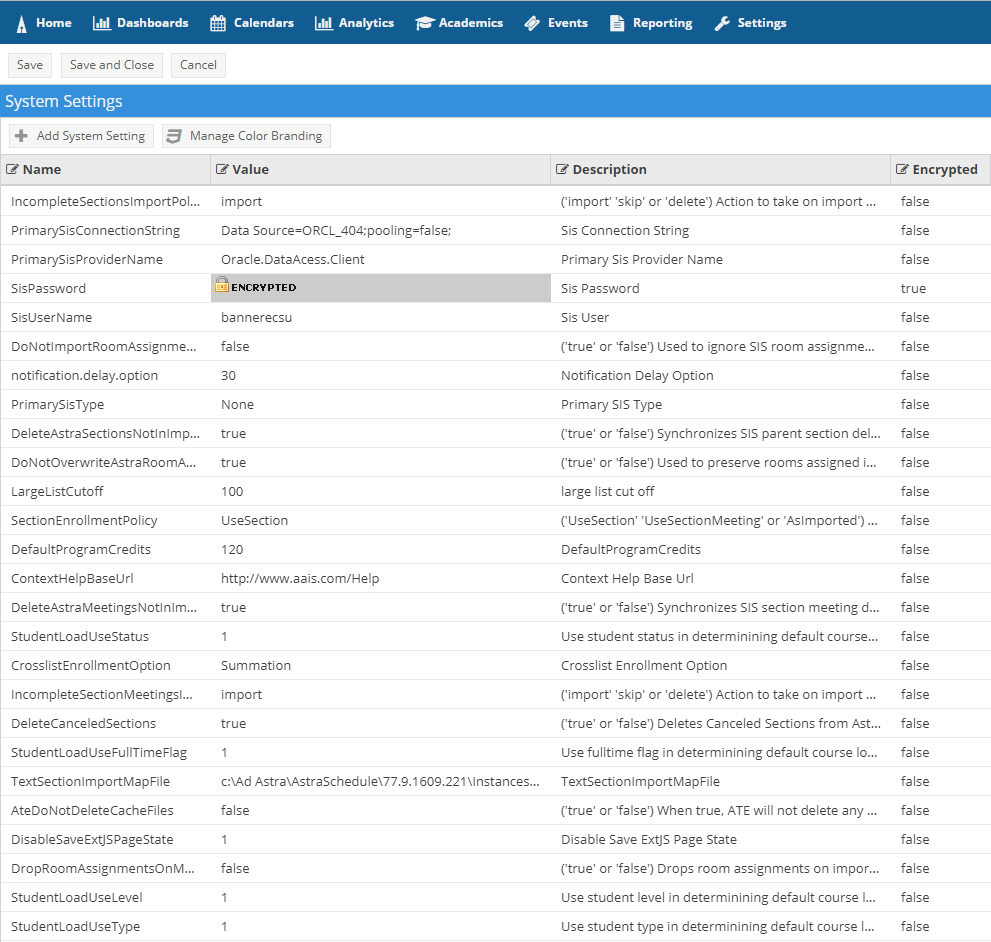Edit the LargeListCutoff value 100
The width and height of the screenshot is (991, 942).
coord(380,492)
